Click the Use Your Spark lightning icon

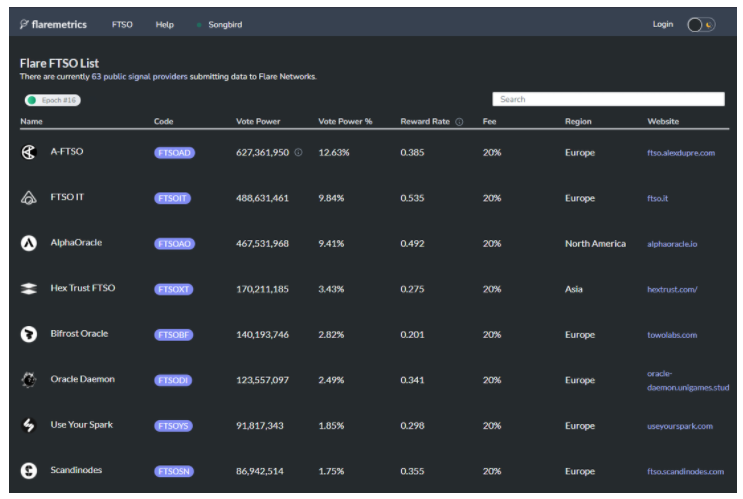point(29,425)
